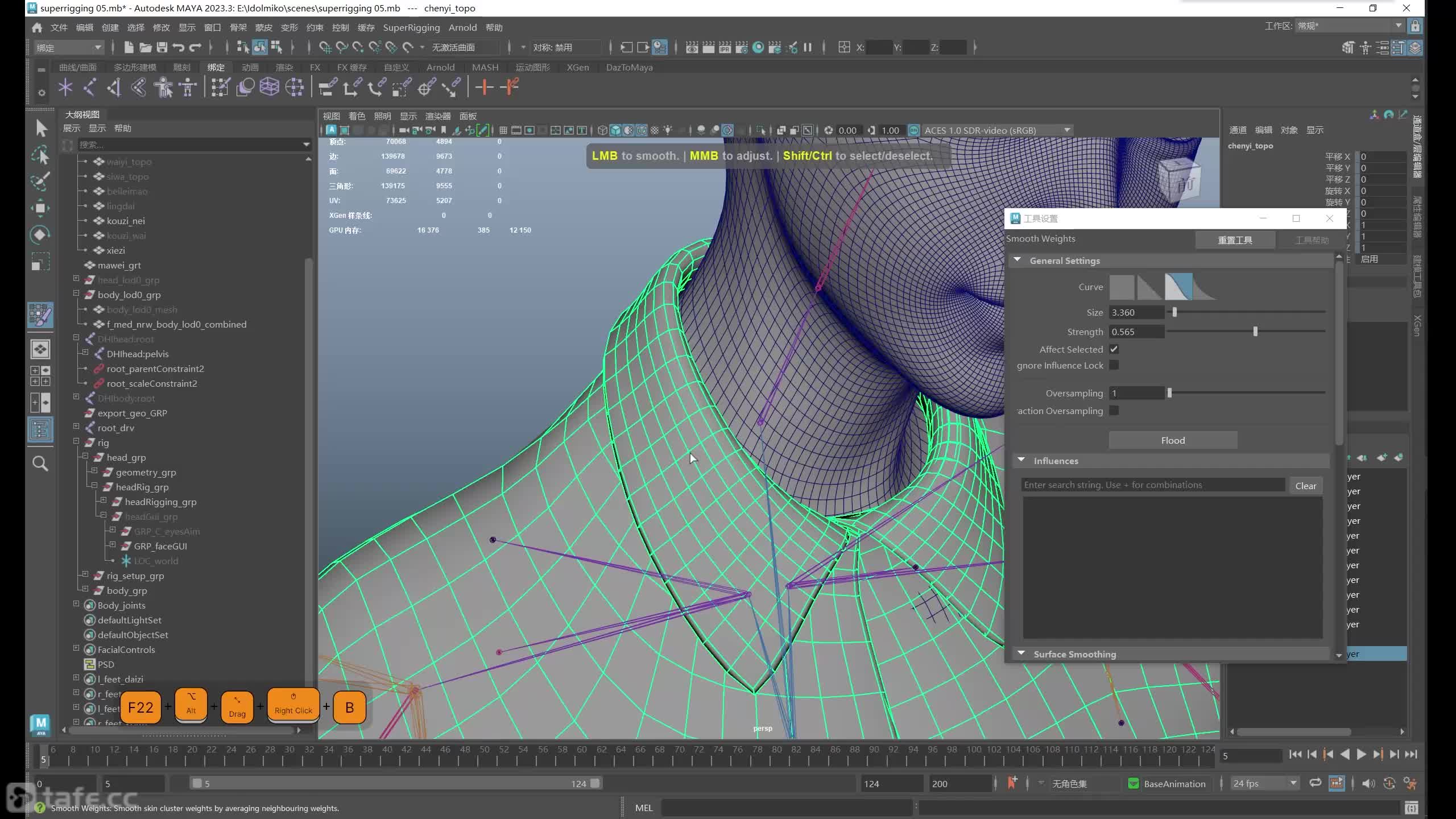Expand the Body_joints node in outliner

pos(76,604)
